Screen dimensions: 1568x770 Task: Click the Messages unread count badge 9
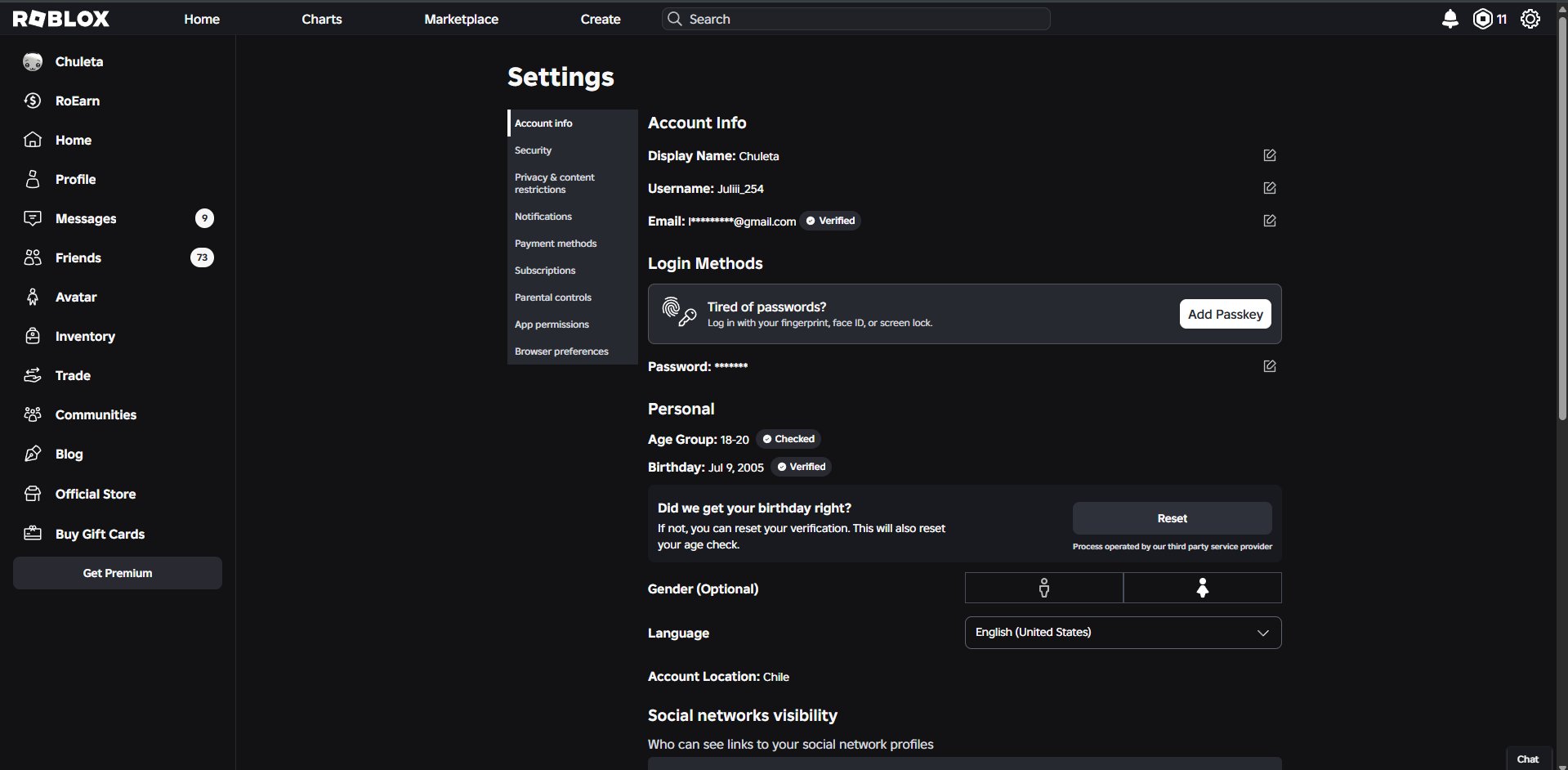pos(204,218)
